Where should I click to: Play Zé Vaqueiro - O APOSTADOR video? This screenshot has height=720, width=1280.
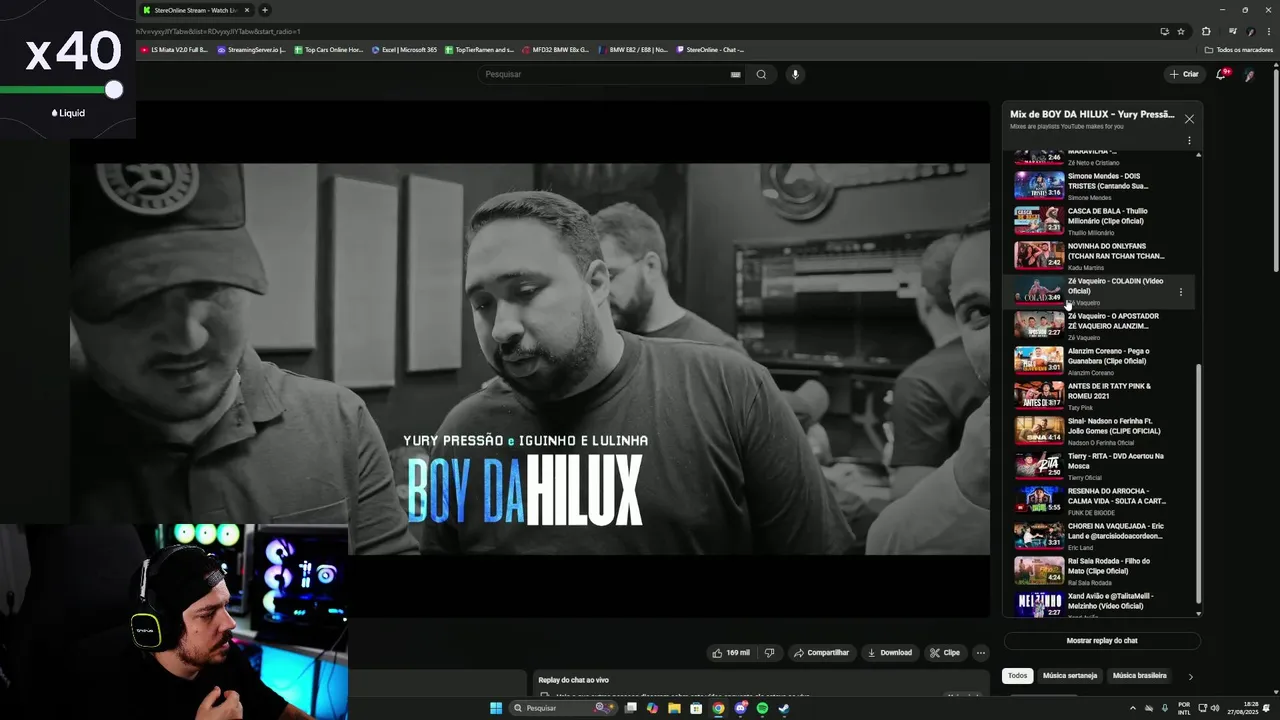[x=1100, y=326]
